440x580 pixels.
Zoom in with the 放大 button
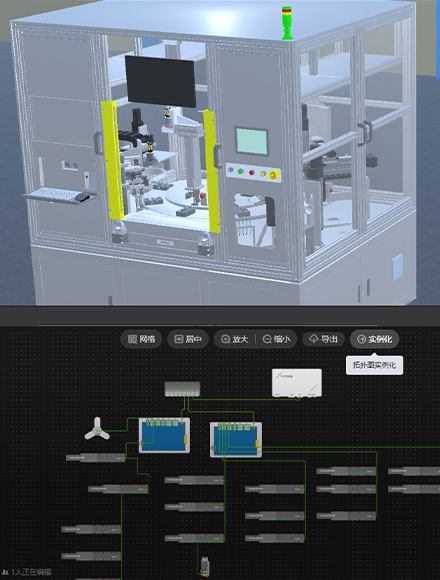[234, 339]
